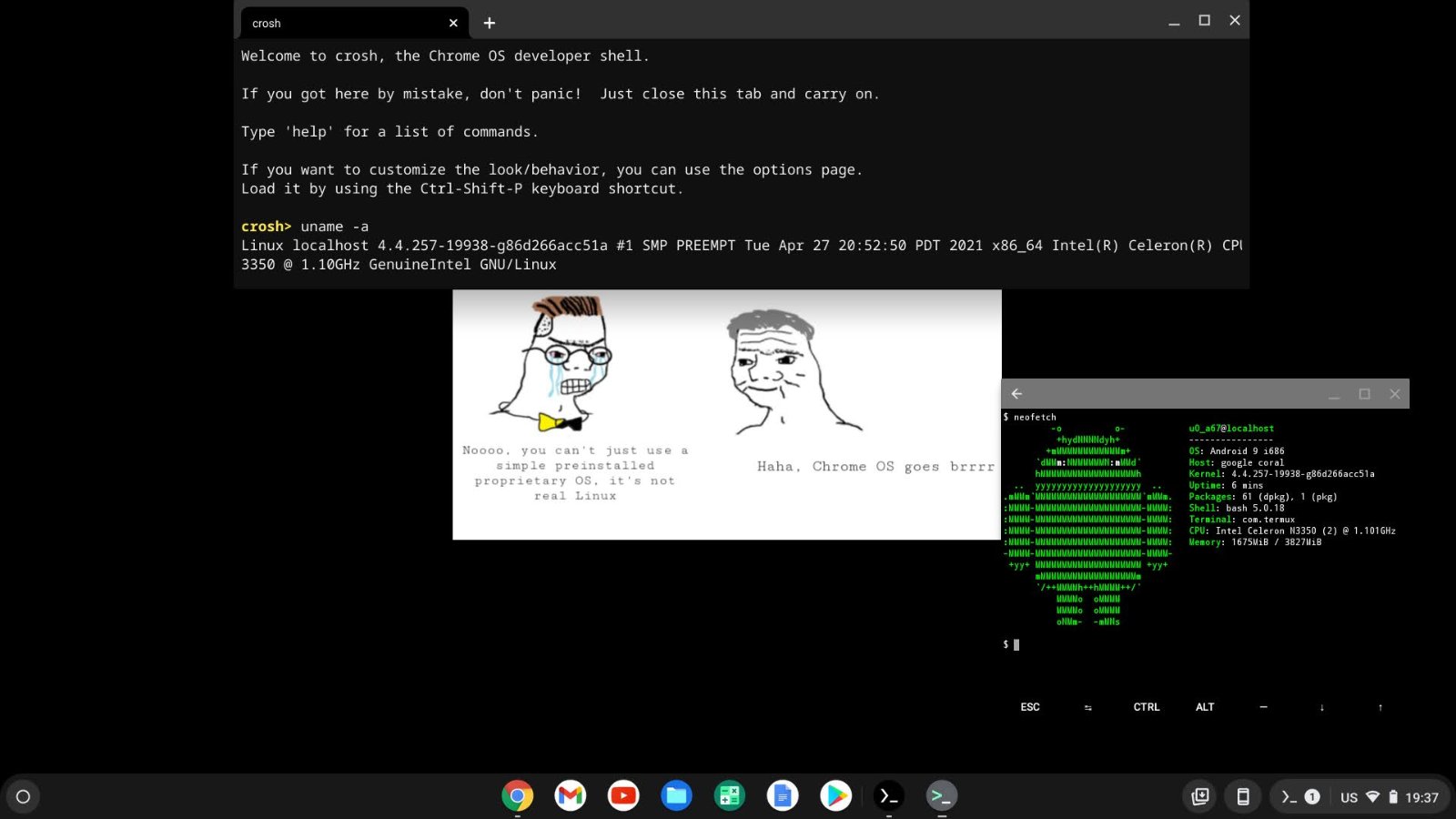Open YouTube from the shelf

pos(623,796)
